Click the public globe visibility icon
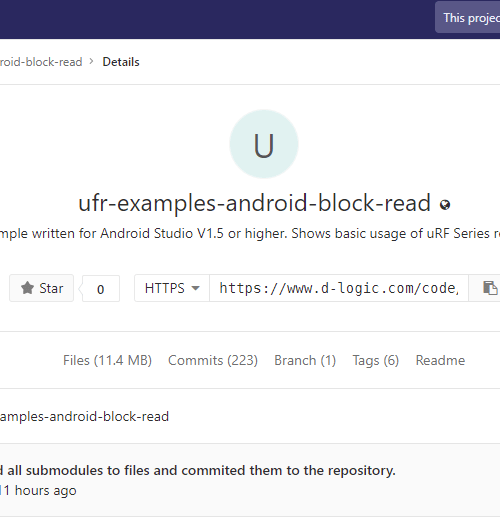 445,205
